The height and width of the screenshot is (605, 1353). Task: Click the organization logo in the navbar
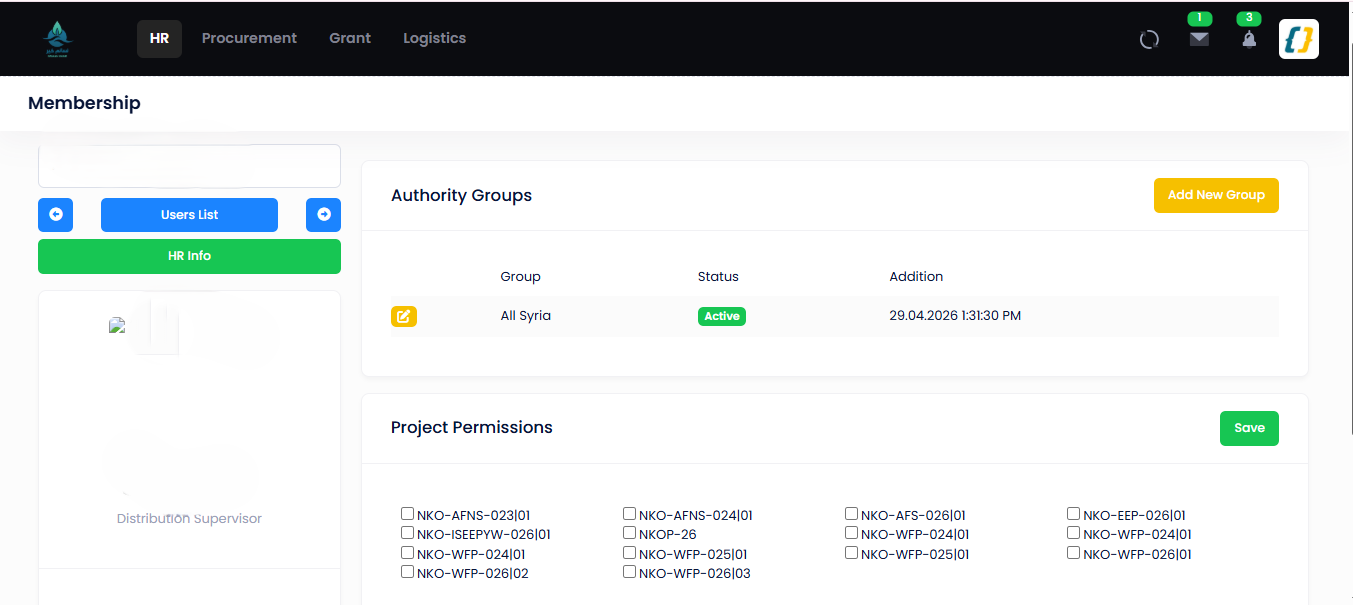point(57,38)
